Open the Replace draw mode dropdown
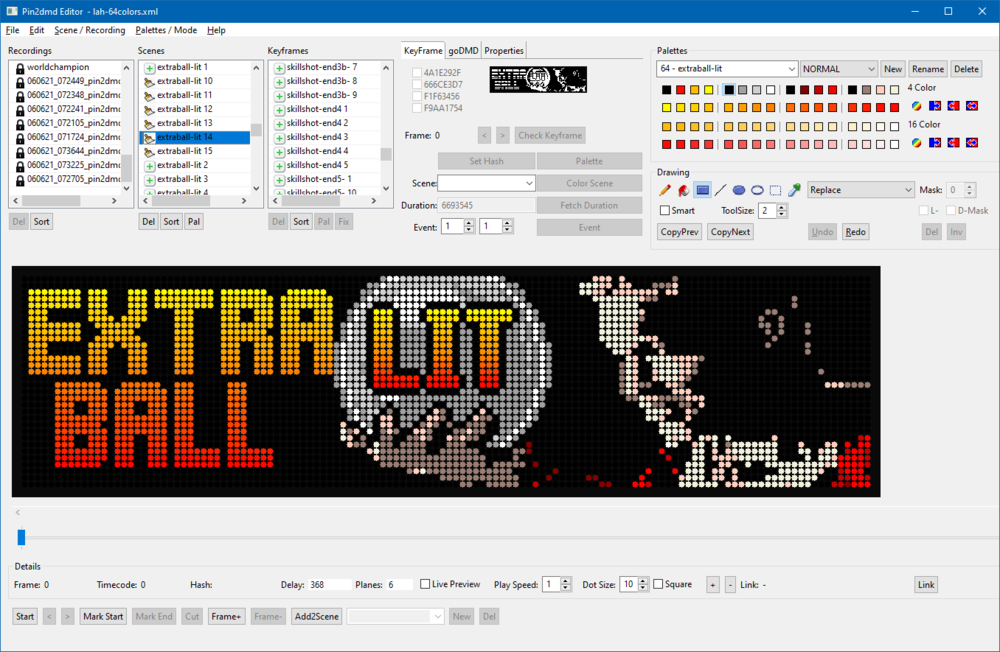The image size is (1000, 652). (x=860, y=190)
